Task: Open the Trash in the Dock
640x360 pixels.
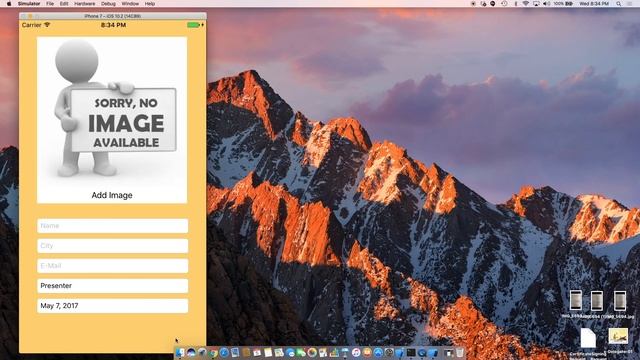Action: [x=460, y=352]
